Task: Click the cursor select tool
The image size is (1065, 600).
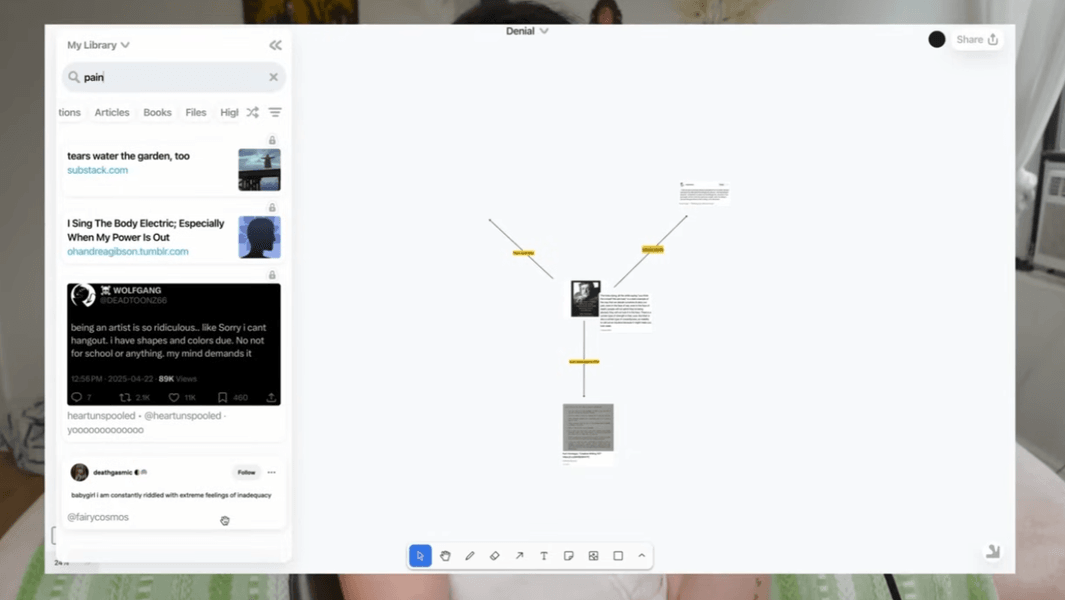Action: [x=420, y=556]
